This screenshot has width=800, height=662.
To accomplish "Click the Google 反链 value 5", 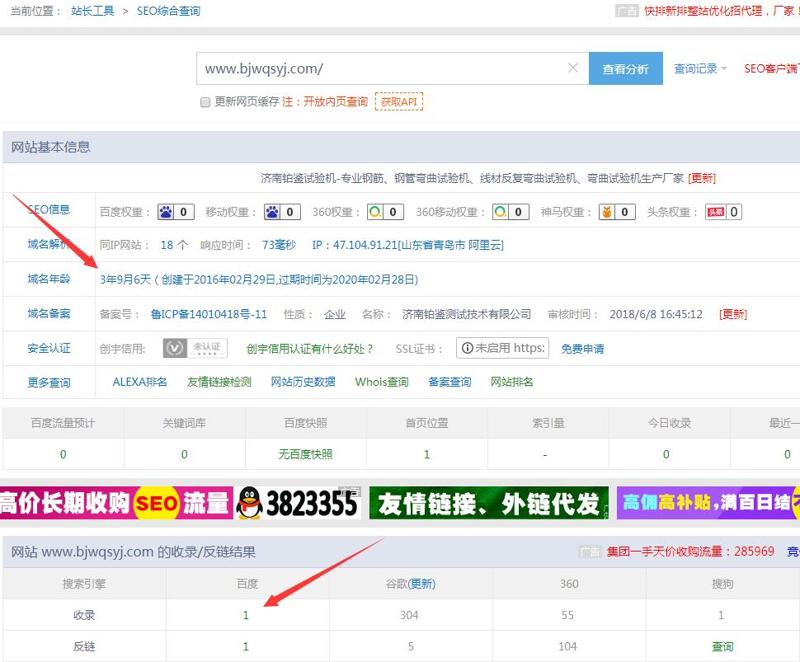I will pos(410,647).
